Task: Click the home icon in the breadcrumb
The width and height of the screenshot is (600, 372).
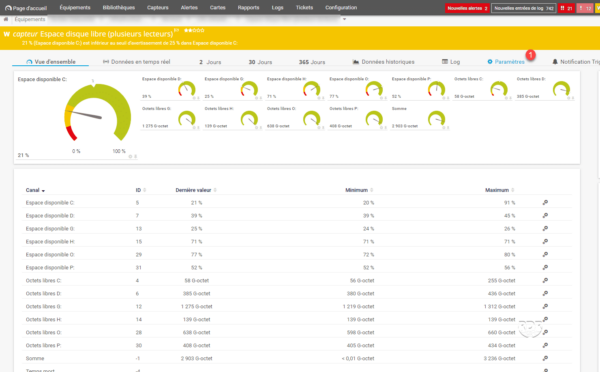Action: tap(6, 19)
